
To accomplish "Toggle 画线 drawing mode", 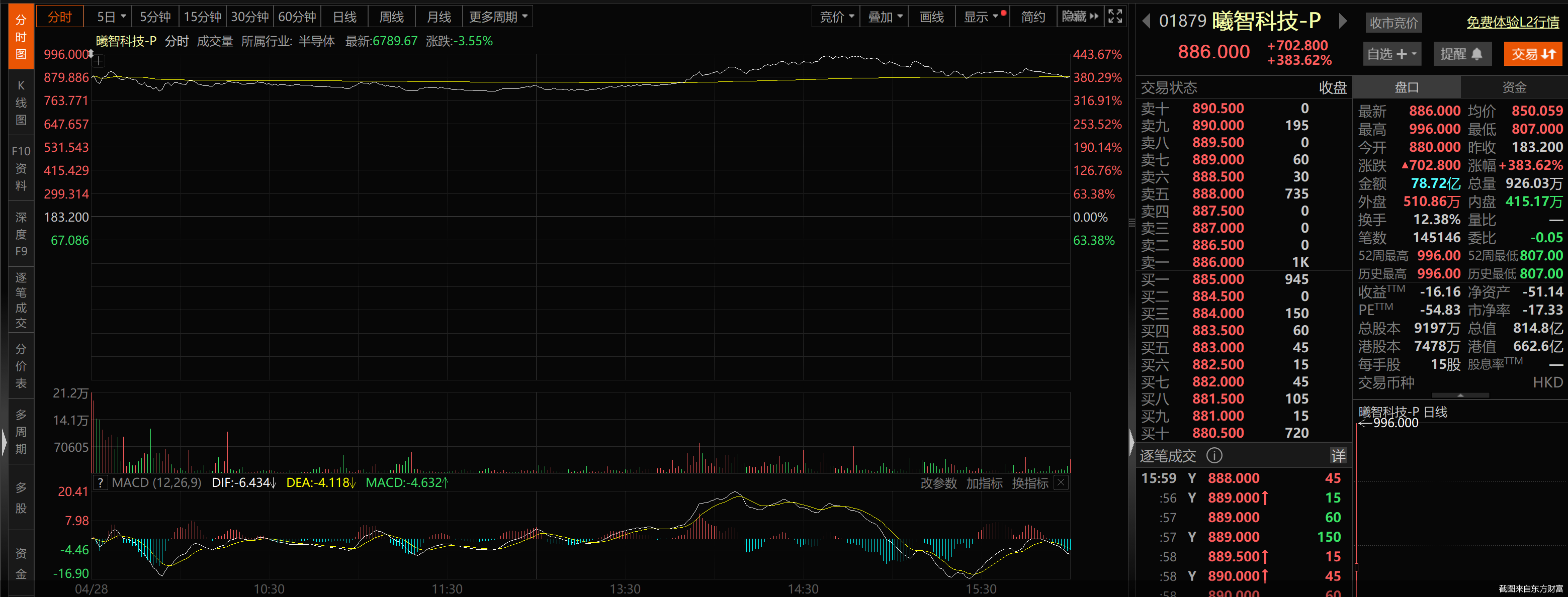I will [x=931, y=17].
